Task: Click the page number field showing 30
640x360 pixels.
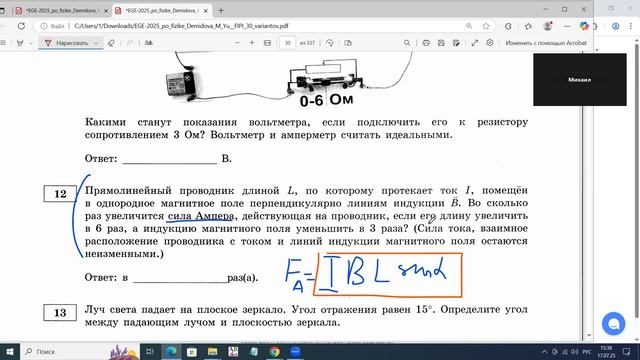Action: pos(288,43)
